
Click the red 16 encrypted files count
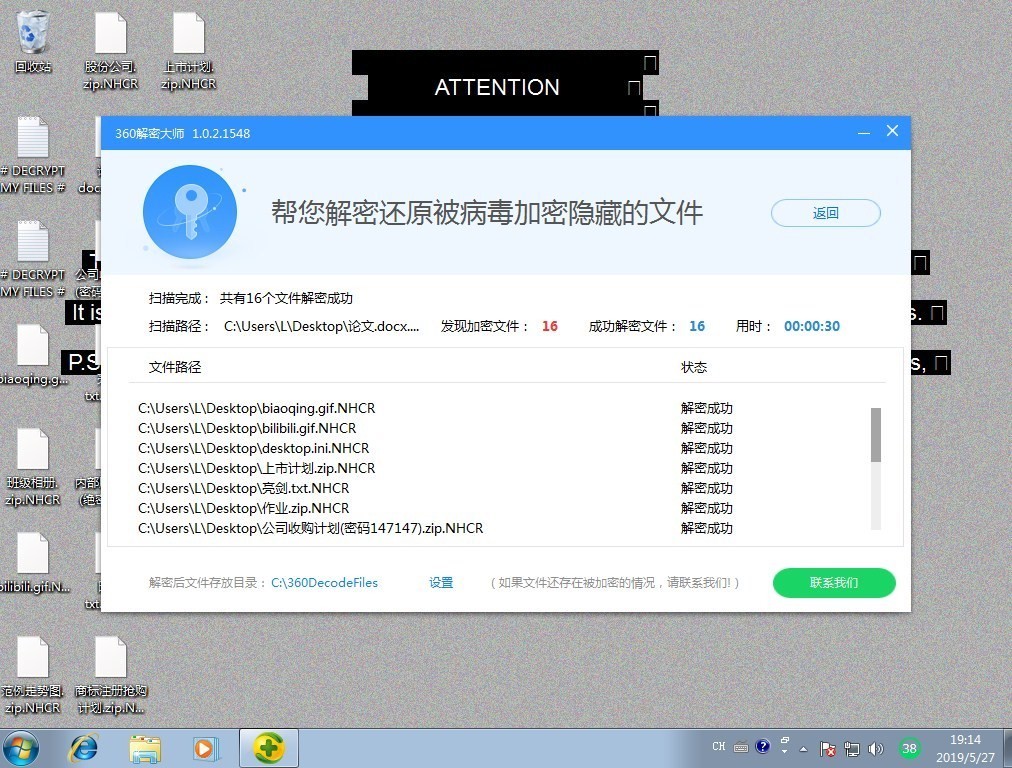550,326
